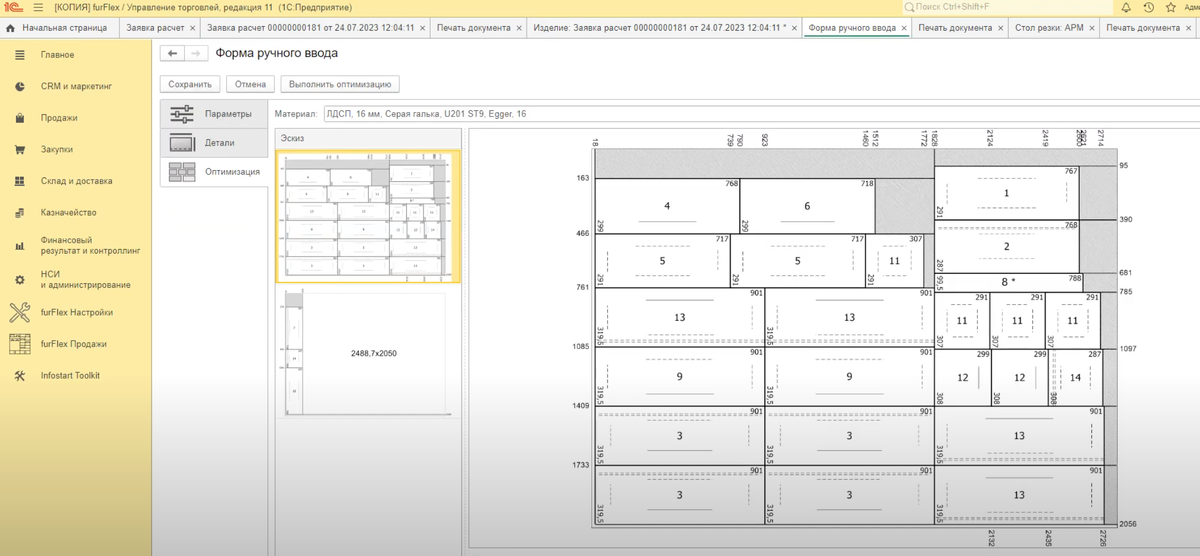Open the main hamburger menu
Viewport: 1200px width, 556px height.
tap(38, 7)
